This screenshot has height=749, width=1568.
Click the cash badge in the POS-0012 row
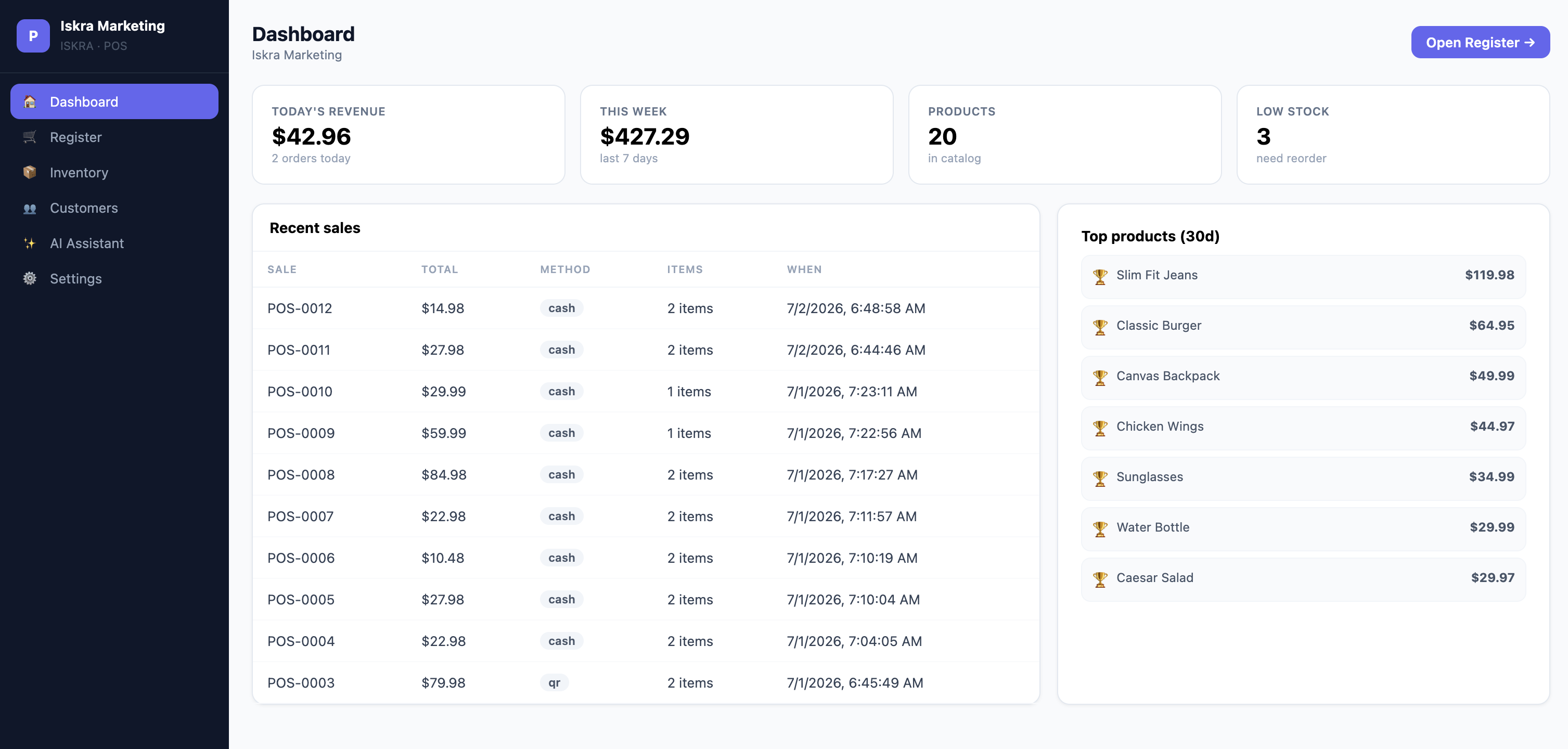[x=561, y=308]
